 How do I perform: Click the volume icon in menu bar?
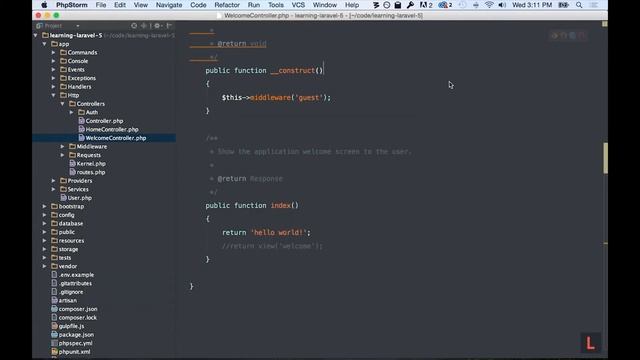pos(502,5)
